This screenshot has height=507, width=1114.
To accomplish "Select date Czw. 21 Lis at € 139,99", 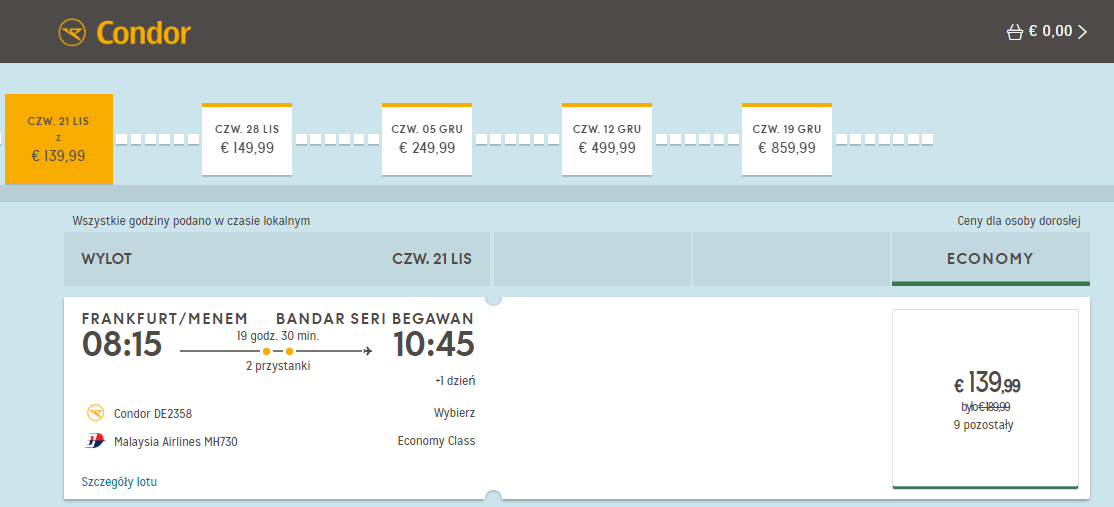I will (58, 139).
